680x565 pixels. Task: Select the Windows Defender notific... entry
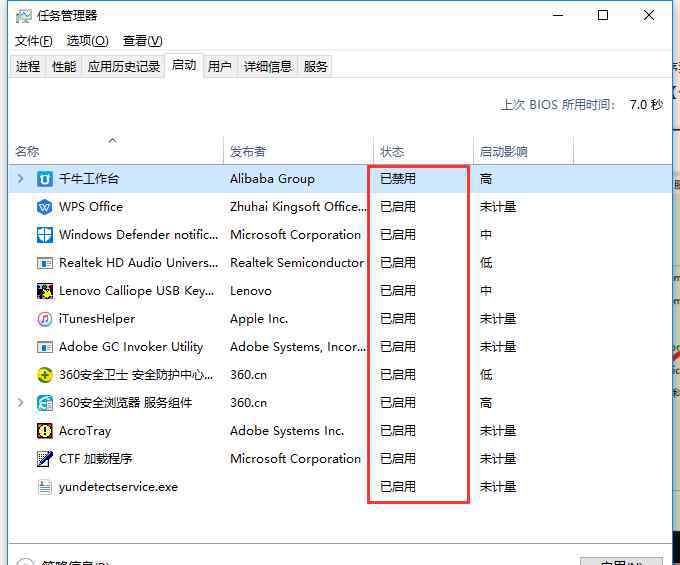[x=138, y=235]
